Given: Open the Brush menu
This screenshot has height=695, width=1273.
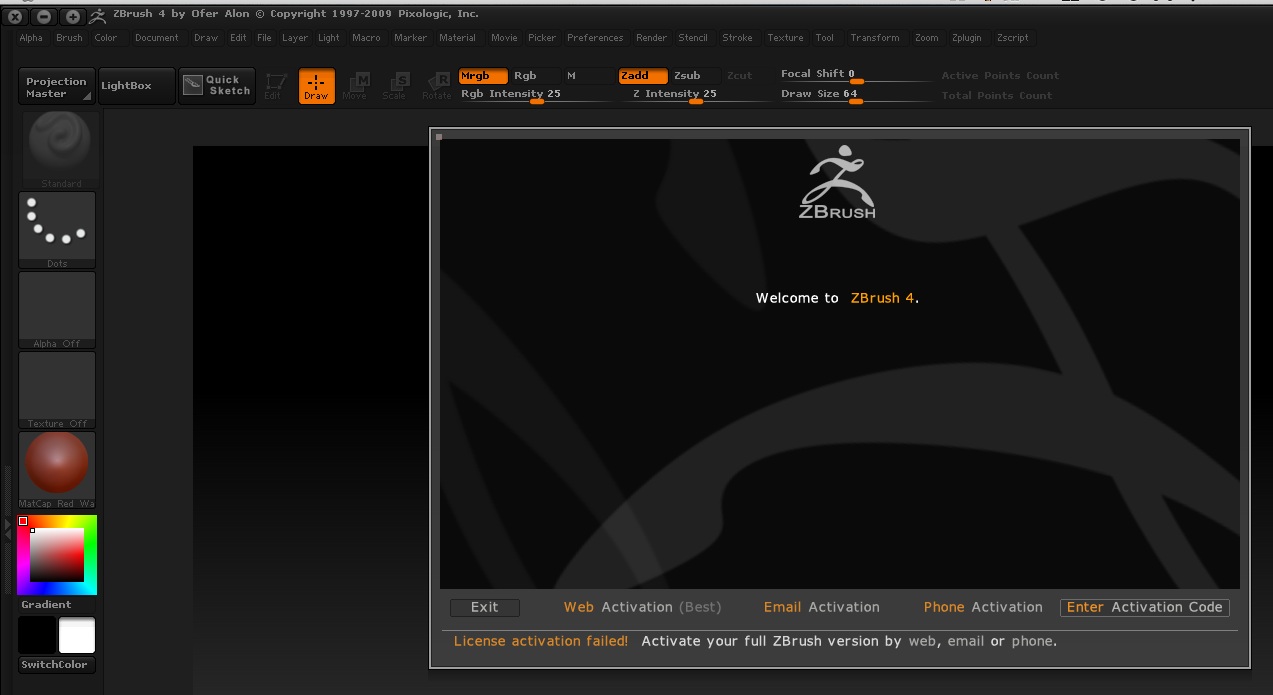Looking at the screenshot, I should coord(70,38).
